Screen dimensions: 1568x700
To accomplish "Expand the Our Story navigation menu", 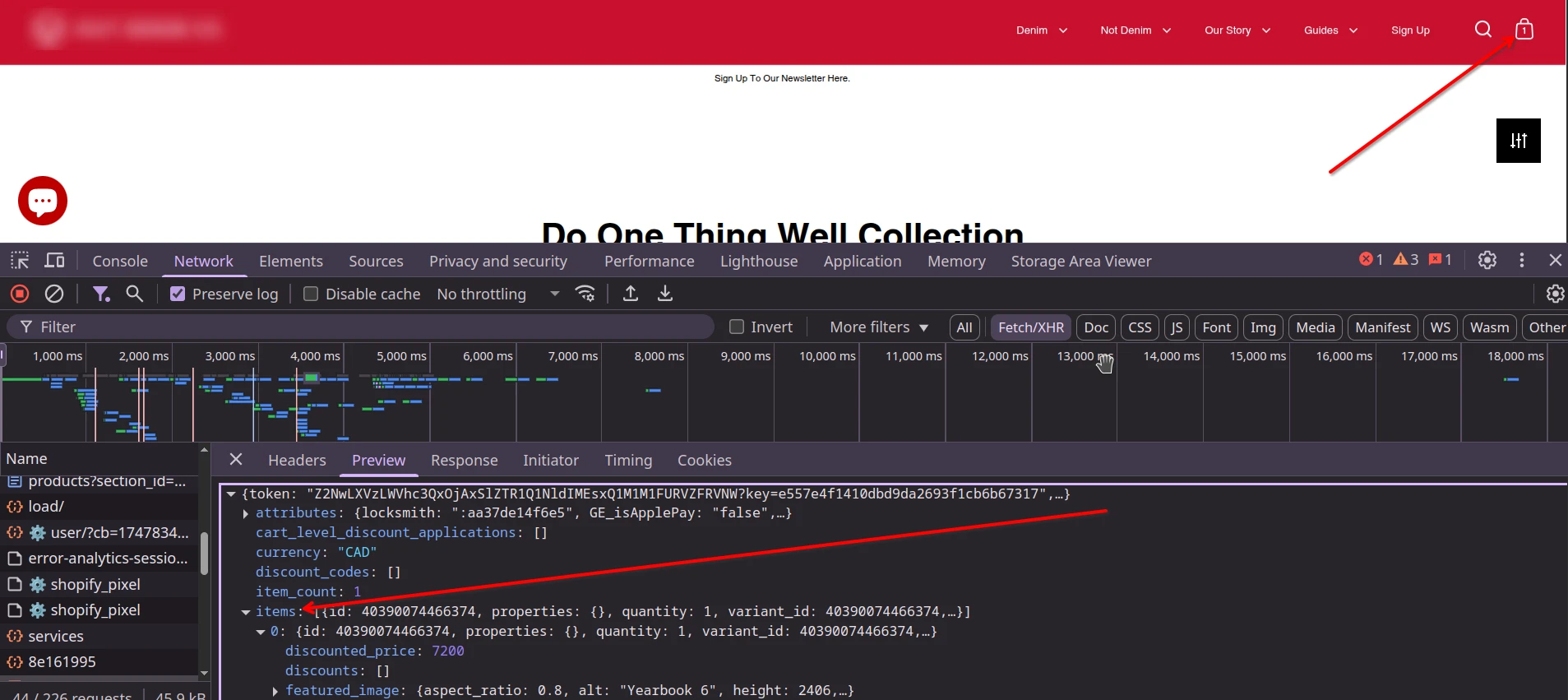I will coord(1237,30).
